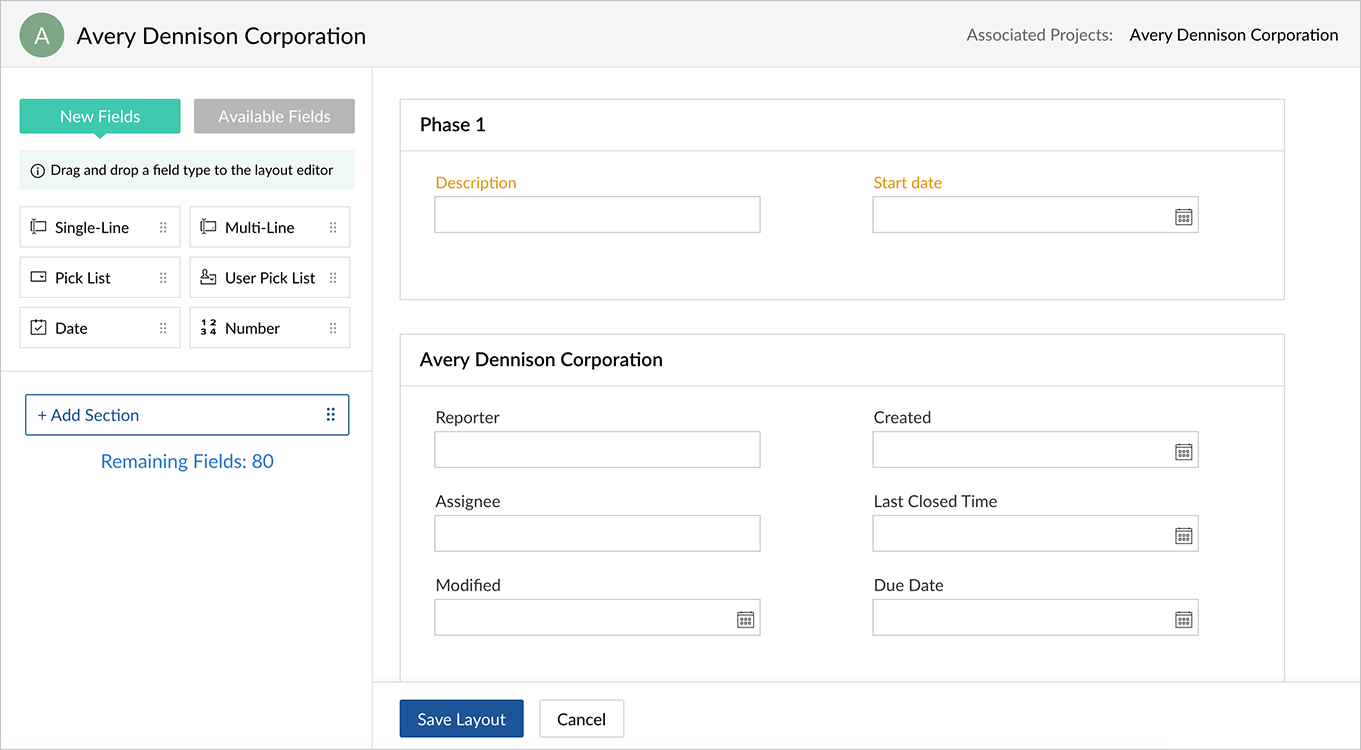Click into the Last Closed Time input
Image resolution: width=1361 pixels, height=750 pixels.
[x=1035, y=534]
